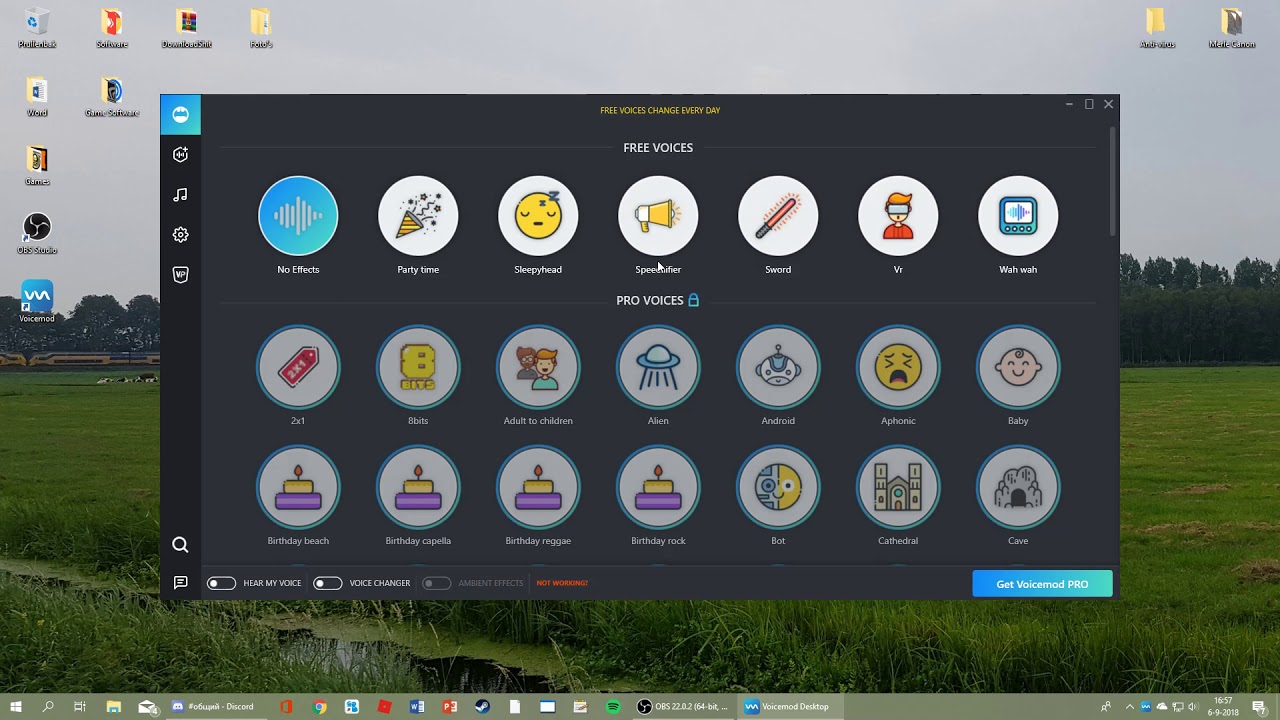
Task: Pick the Bot voice
Action: pos(778,487)
